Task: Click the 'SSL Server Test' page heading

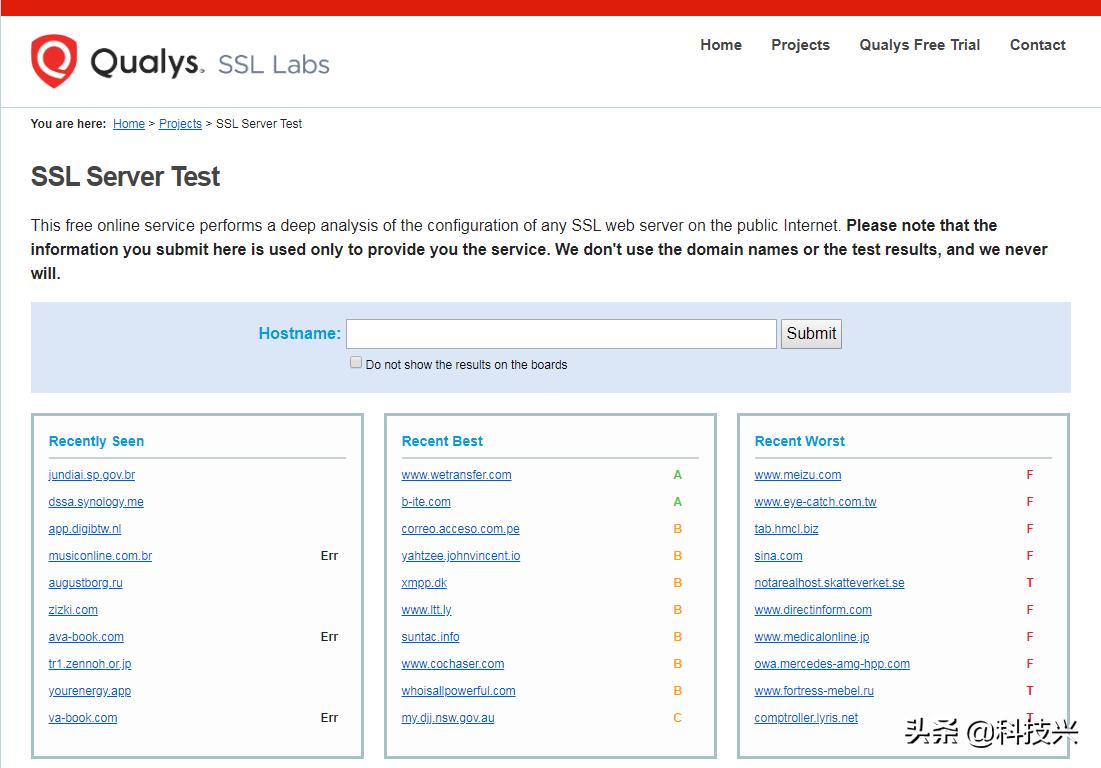Action: [125, 176]
